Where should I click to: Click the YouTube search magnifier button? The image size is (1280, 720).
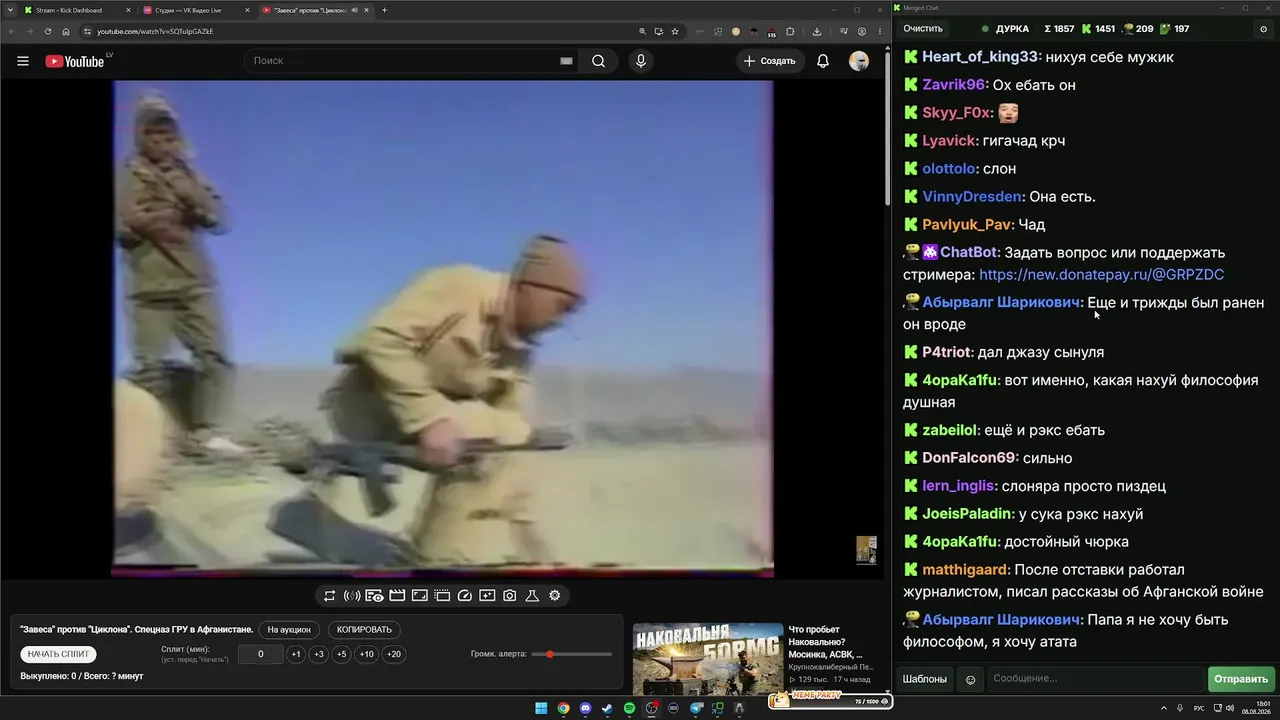pos(598,61)
